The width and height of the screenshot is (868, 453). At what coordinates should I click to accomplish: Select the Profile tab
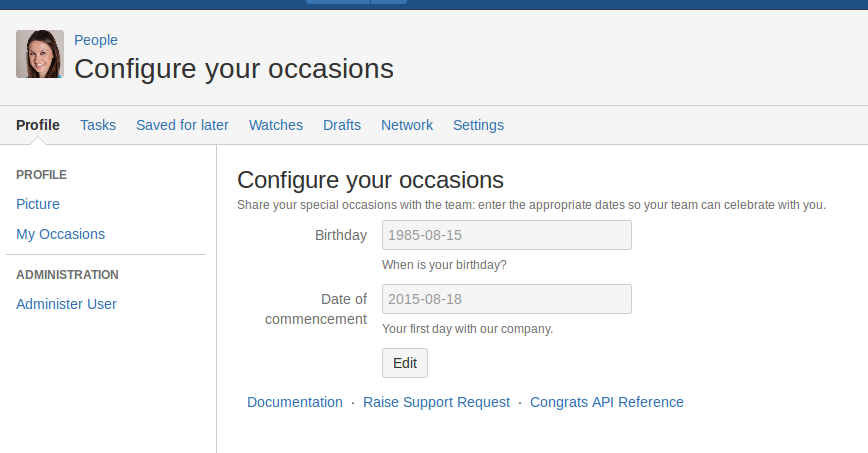point(38,125)
